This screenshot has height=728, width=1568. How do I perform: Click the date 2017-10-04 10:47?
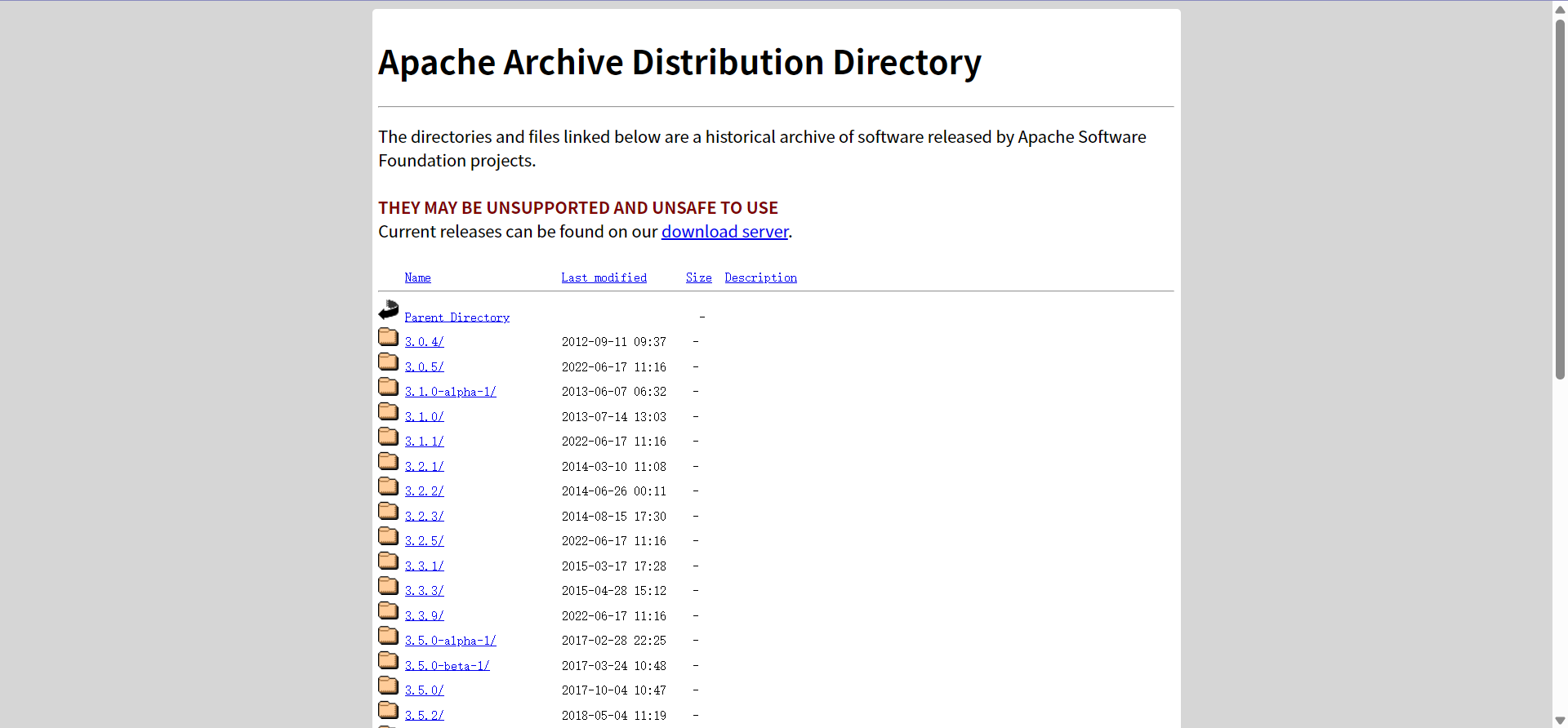[x=613, y=690]
